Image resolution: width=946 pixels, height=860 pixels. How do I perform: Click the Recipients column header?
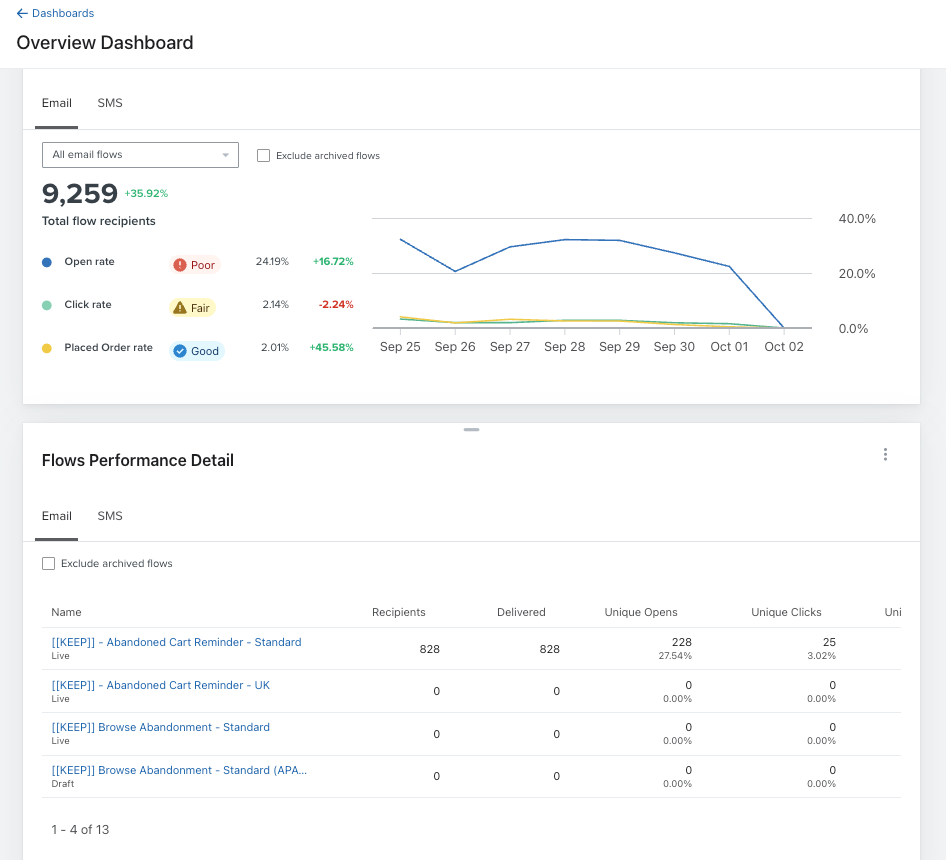click(398, 612)
